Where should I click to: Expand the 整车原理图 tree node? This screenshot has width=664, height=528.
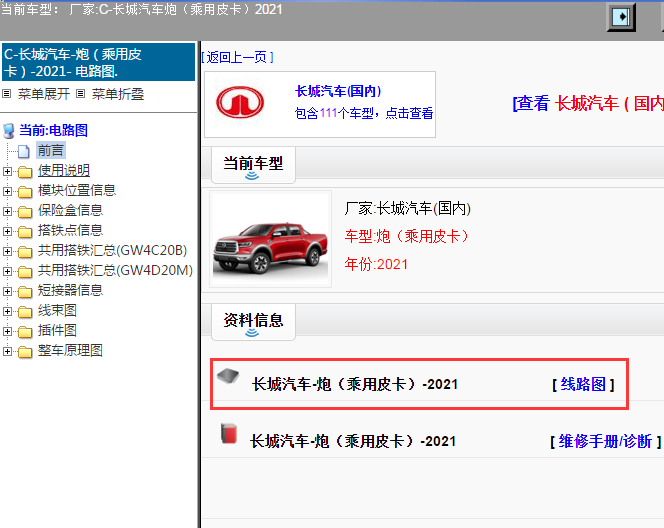[x=7, y=351]
